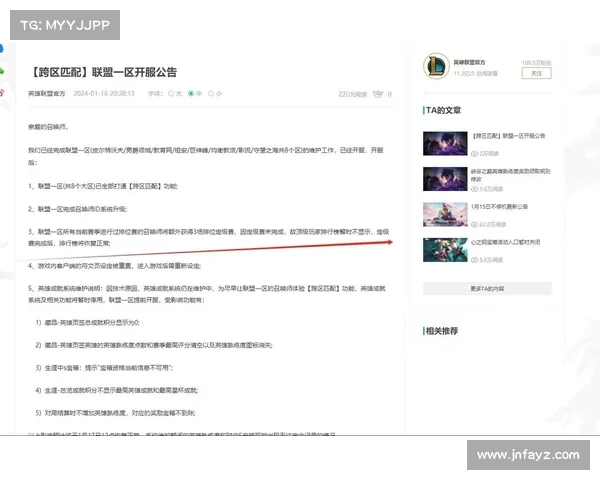Select the 大 font size radio button
This screenshot has height=480, width=600.
point(171,93)
